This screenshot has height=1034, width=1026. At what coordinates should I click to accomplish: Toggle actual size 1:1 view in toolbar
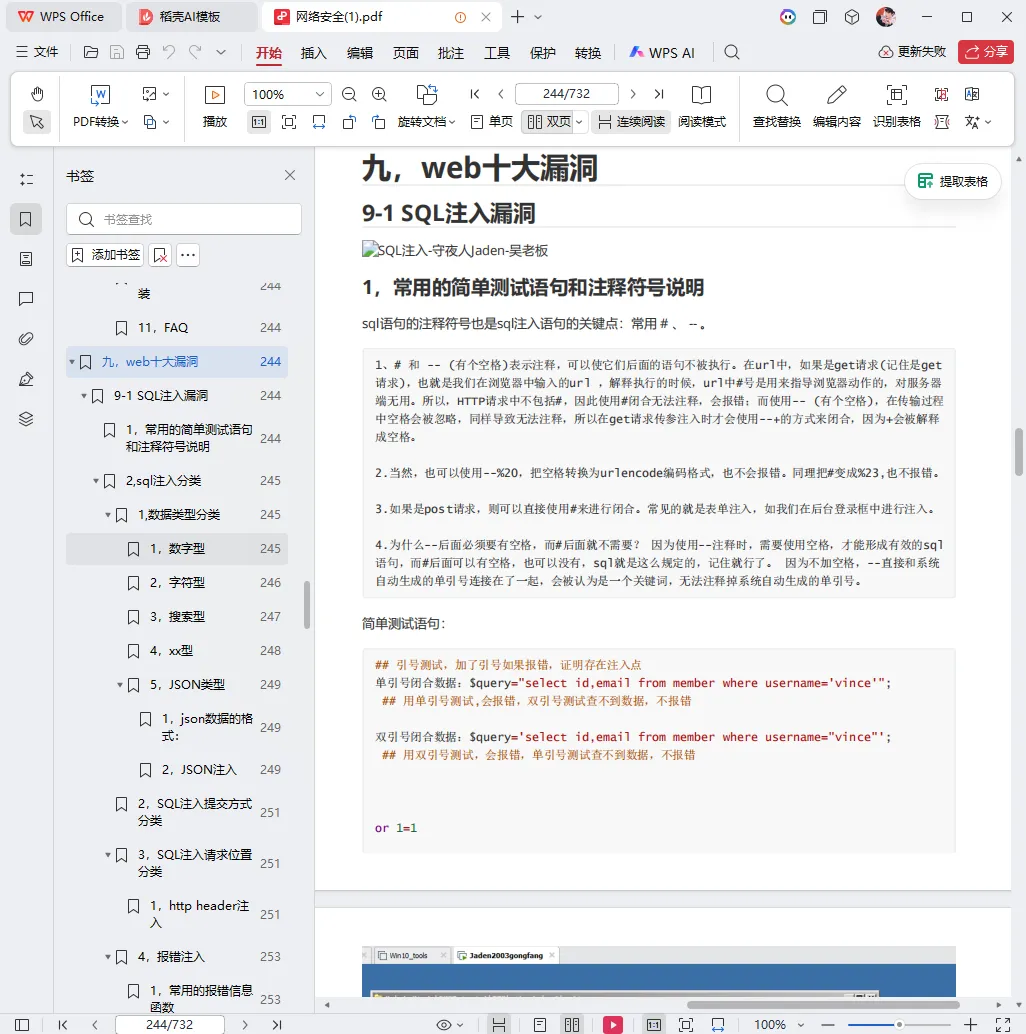259,122
